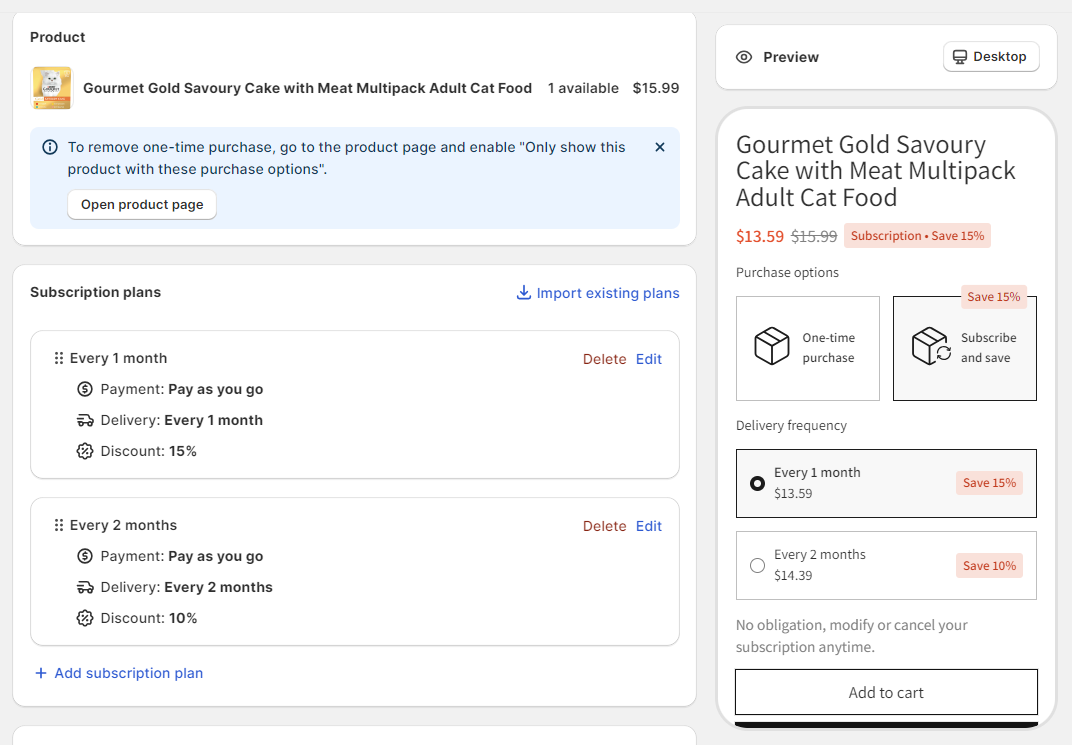The width and height of the screenshot is (1072, 745).
Task: Click the product name 'Gourmet Gold Savoury Cake' row text
Action: tap(308, 88)
